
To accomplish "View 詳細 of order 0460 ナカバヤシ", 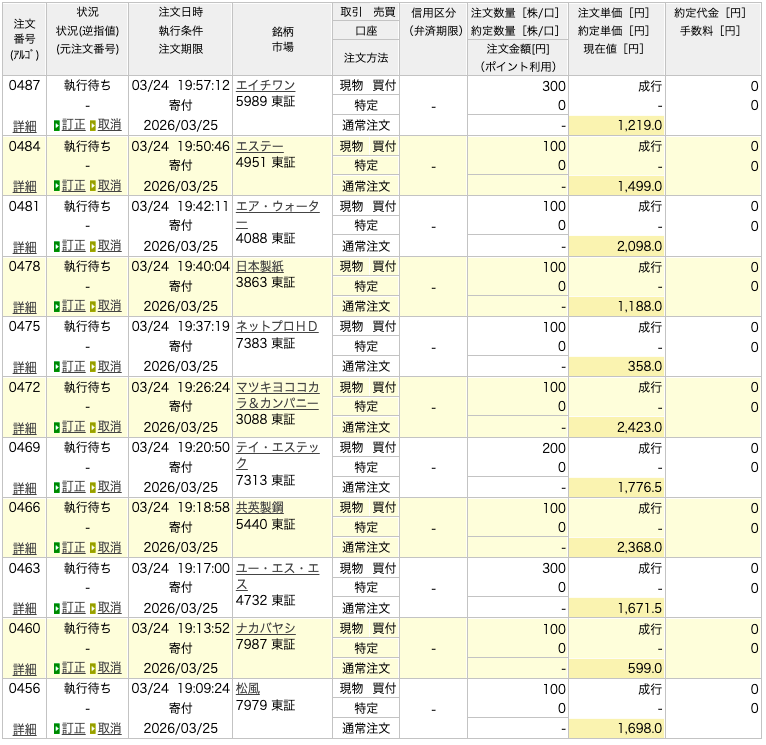I will pos(24,669).
